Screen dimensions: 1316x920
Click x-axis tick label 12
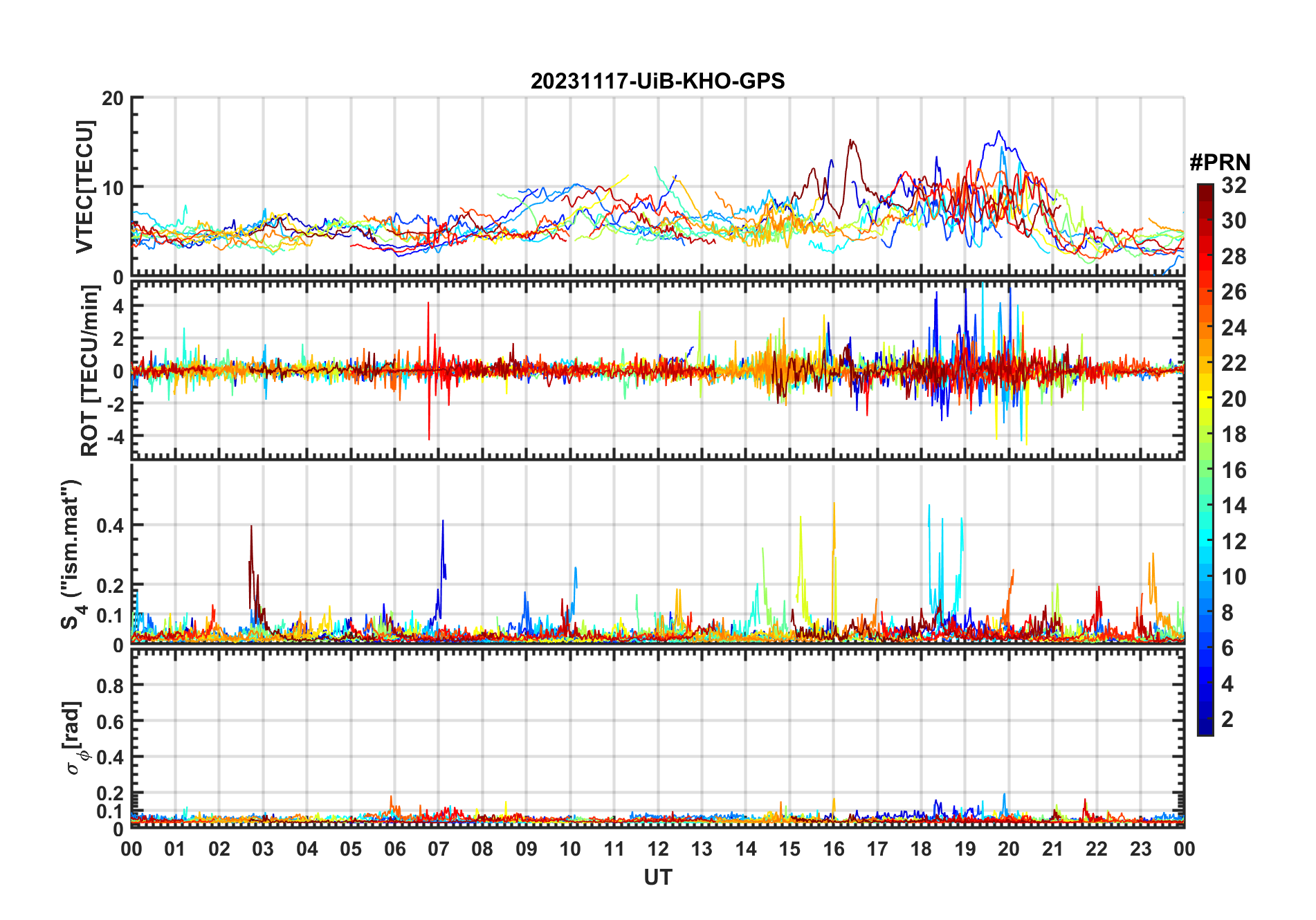pos(658,849)
